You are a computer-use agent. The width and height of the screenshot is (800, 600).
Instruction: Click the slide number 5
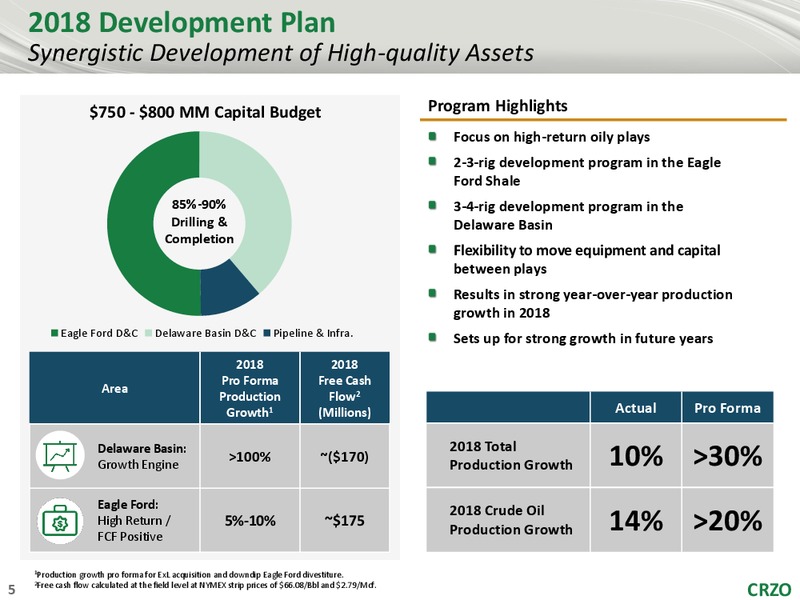pyautogui.click(x=12, y=590)
